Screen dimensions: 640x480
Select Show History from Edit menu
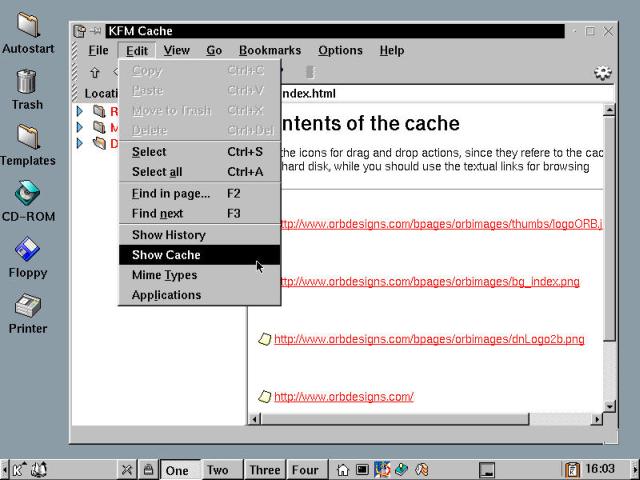[x=168, y=235]
